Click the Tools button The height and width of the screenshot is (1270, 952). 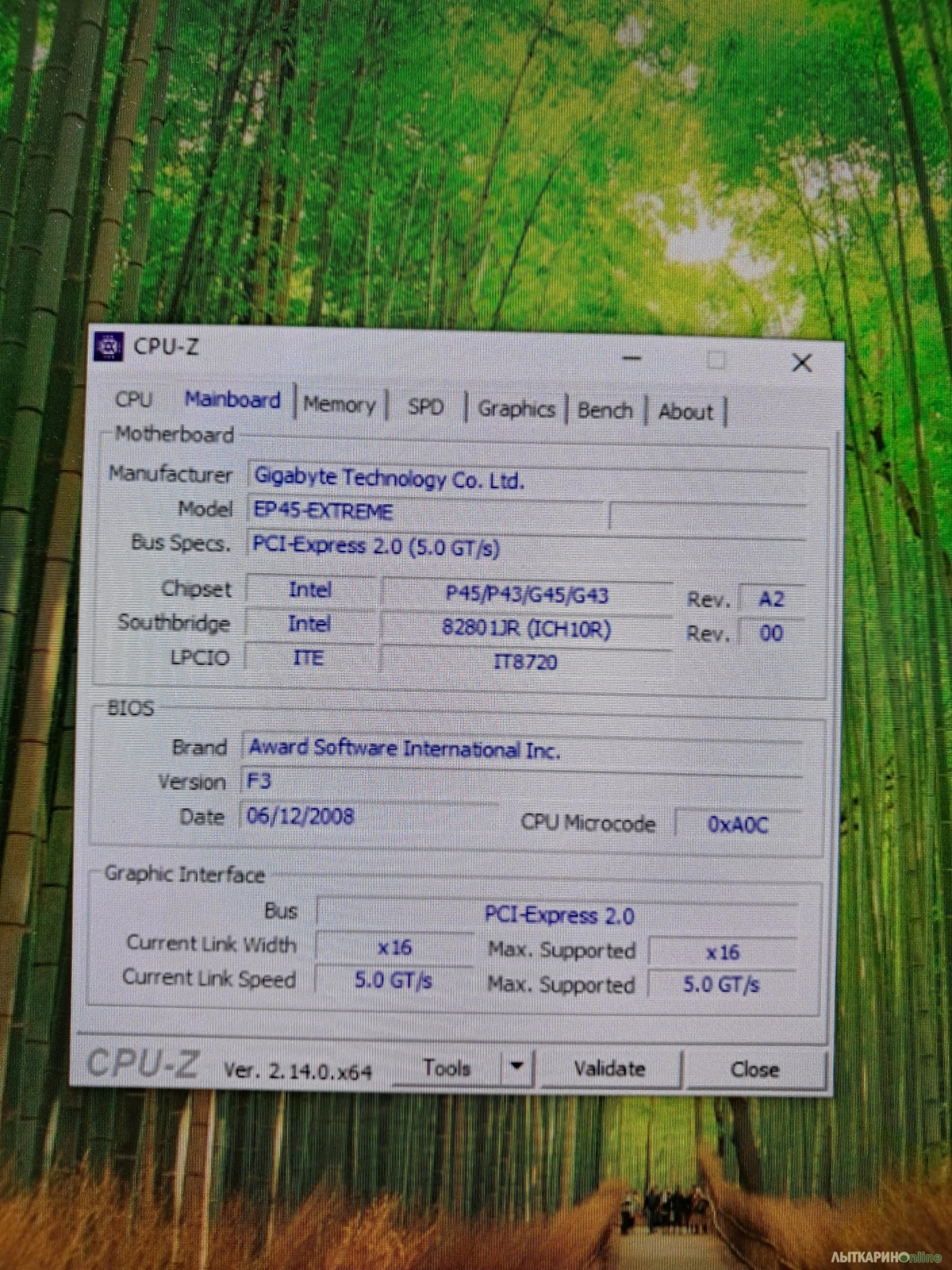tap(447, 1068)
